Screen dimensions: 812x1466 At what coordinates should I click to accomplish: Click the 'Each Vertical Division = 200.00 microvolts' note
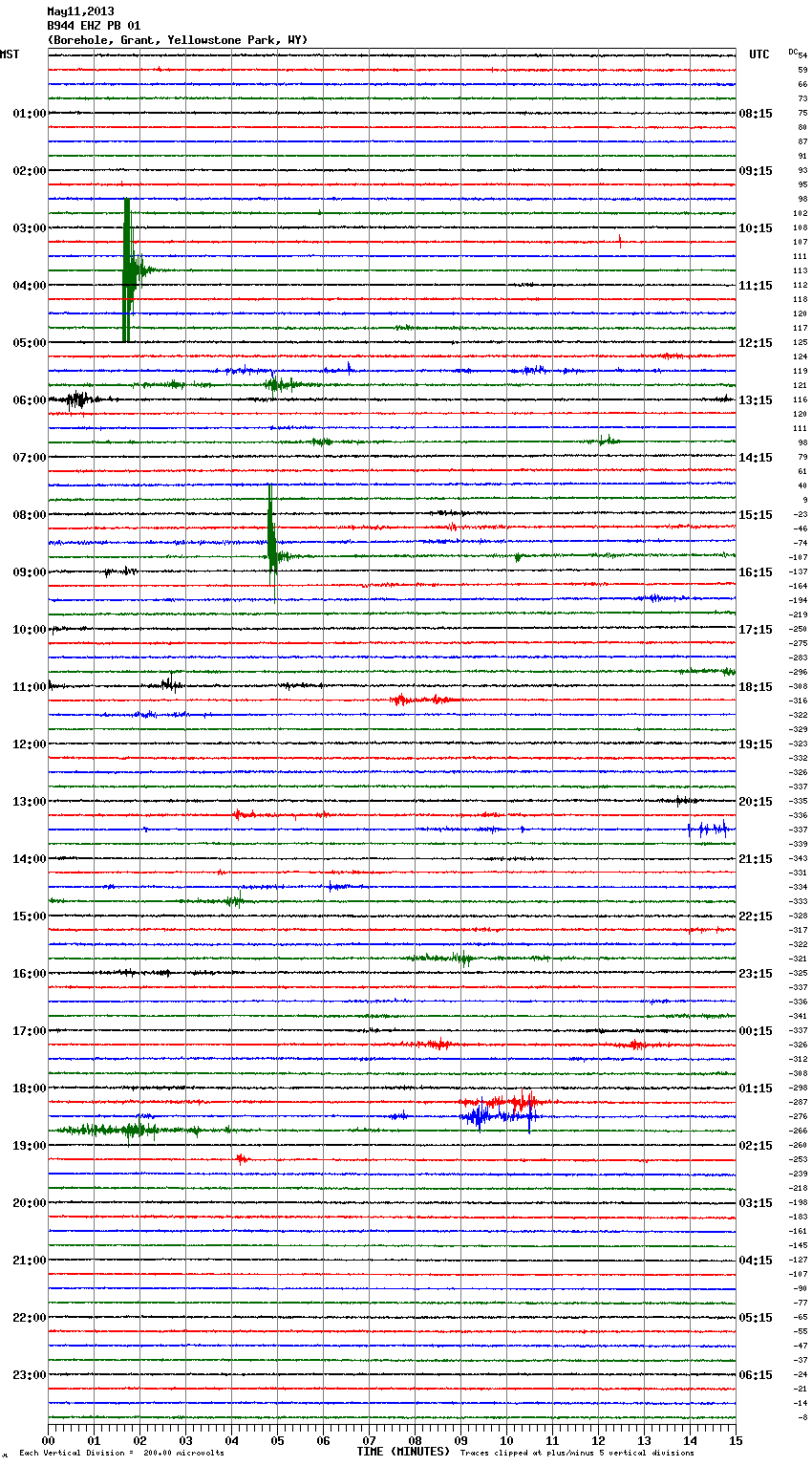[121, 1453]
